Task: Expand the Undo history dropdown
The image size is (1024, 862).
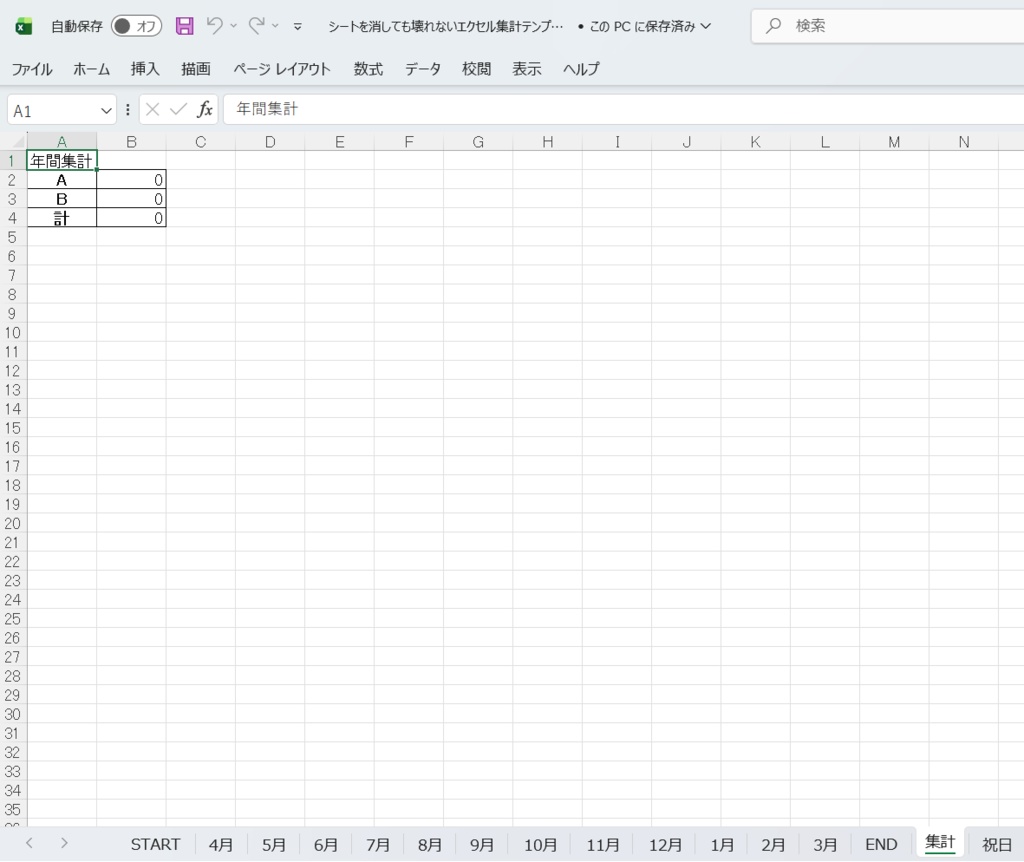Action: 233,26
